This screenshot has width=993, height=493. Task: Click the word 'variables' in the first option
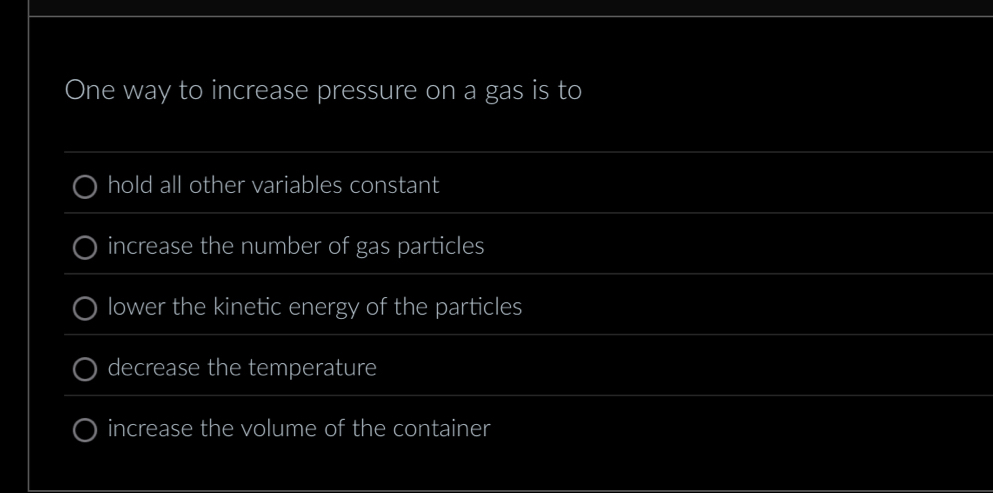(x=296, y=185)
